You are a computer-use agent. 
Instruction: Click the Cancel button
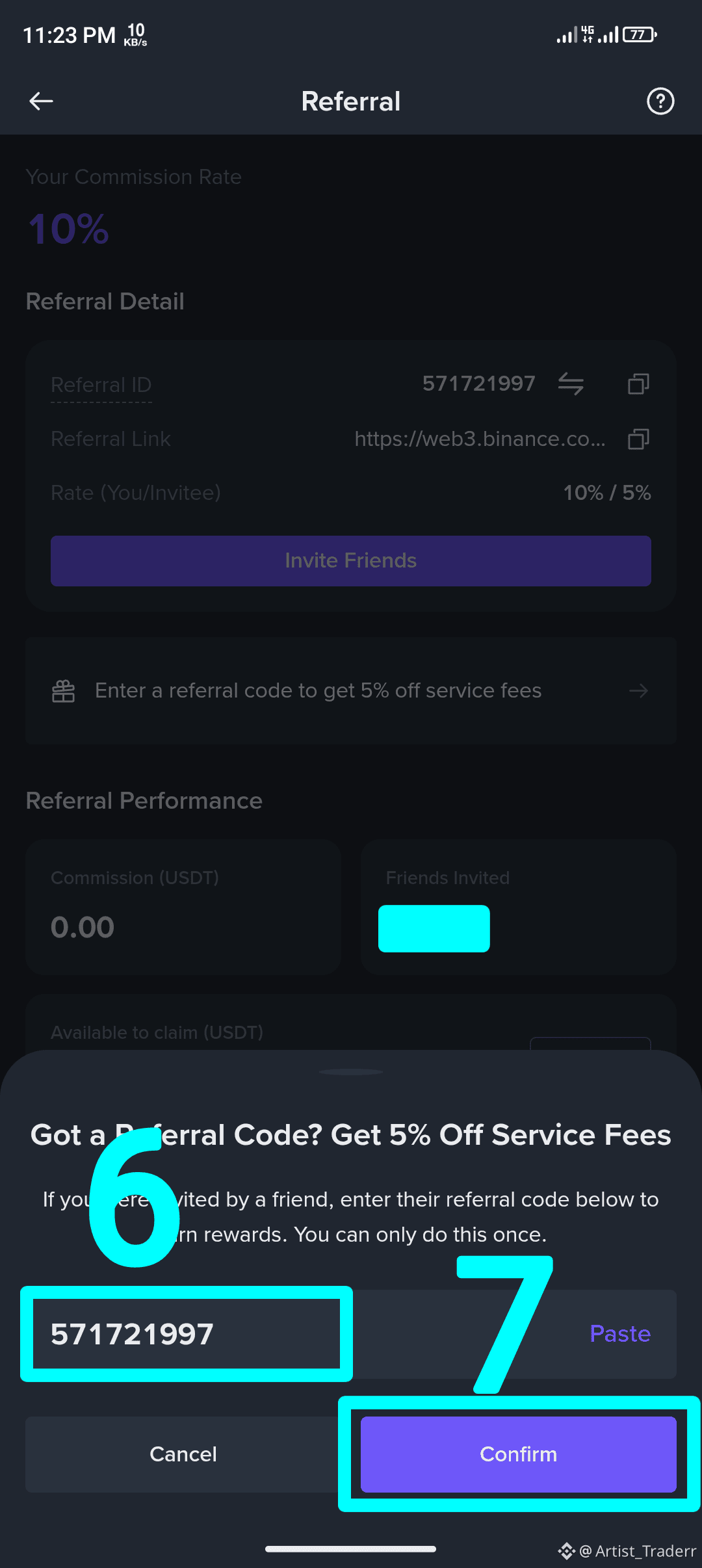click(x=183, y=1454)
